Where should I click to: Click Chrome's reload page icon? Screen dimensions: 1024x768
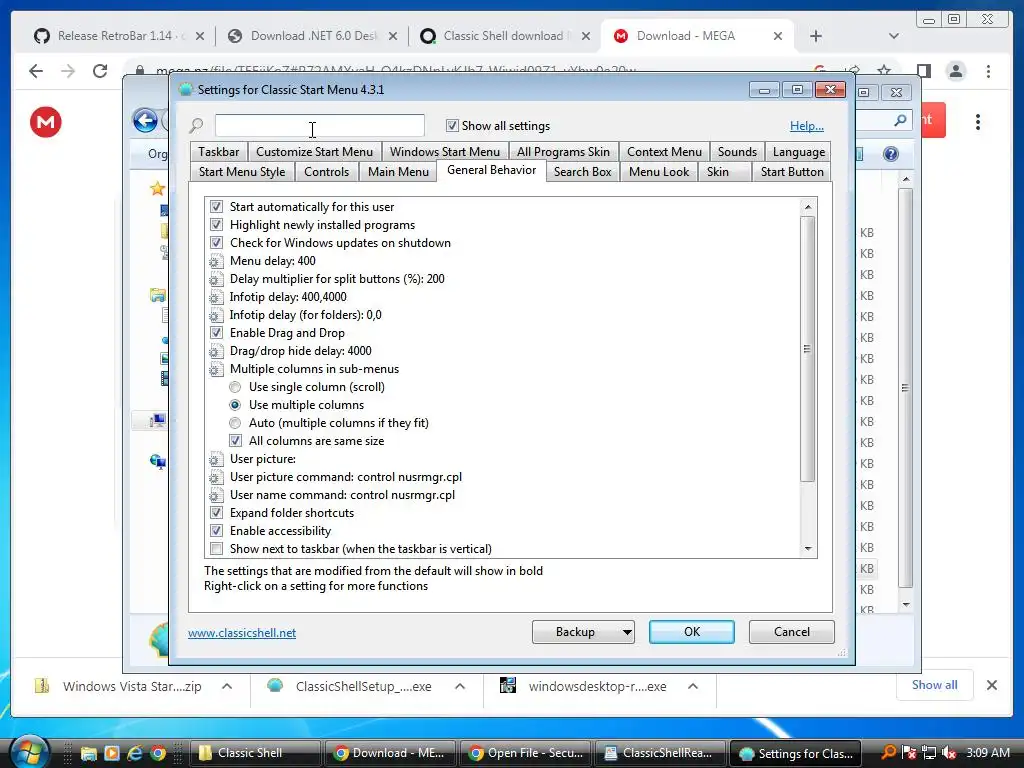pyautogui.click(x=100, y=71)
